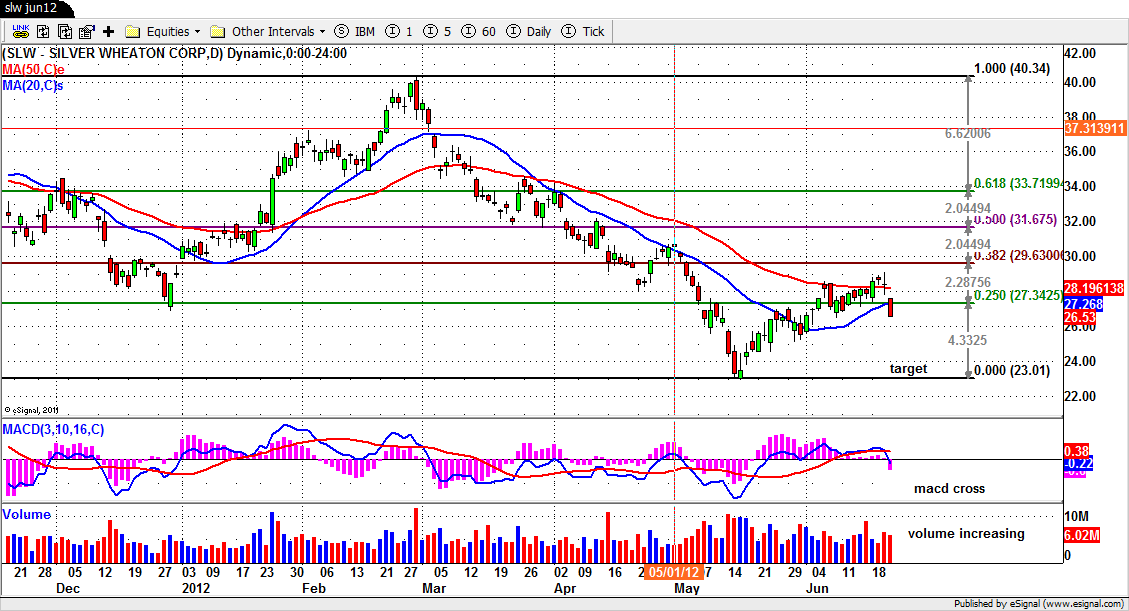Click the Other Intervals folder icon
Screen dimensions: 1129x611
[217, 32]
